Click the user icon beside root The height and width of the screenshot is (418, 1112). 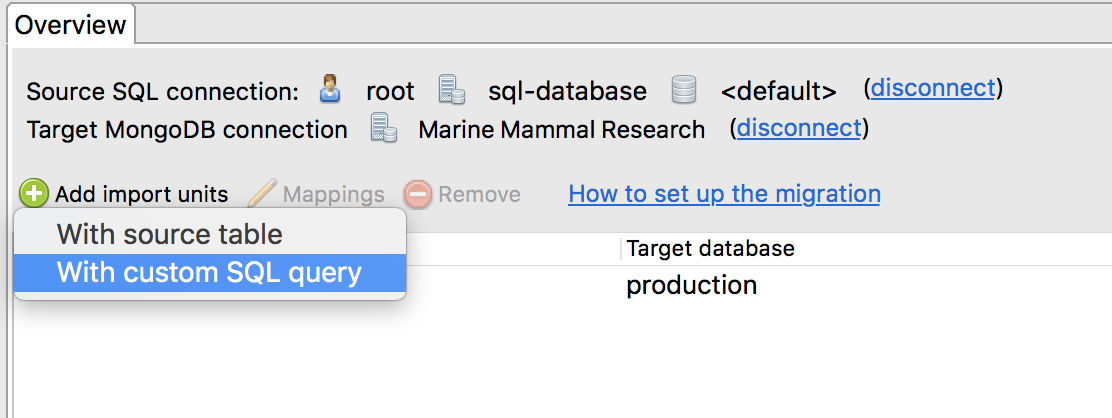[x=330, y=91]
